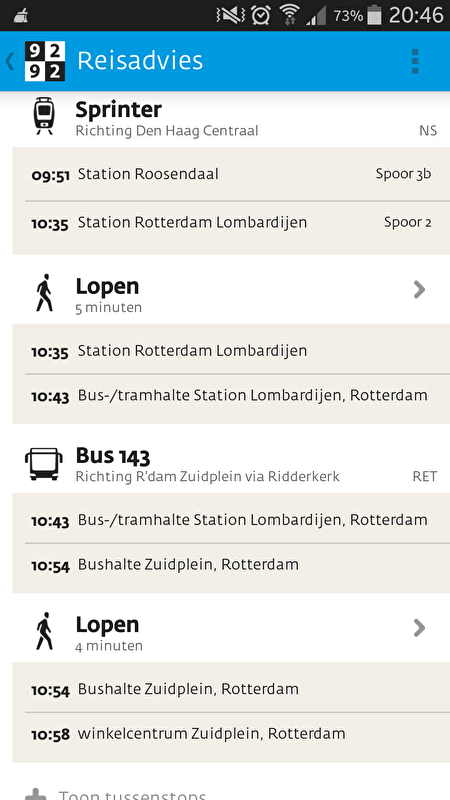Tap the alarm clock status icon
Image resolution: width=450 pixels, height=800 pixels.
(261, 15)
